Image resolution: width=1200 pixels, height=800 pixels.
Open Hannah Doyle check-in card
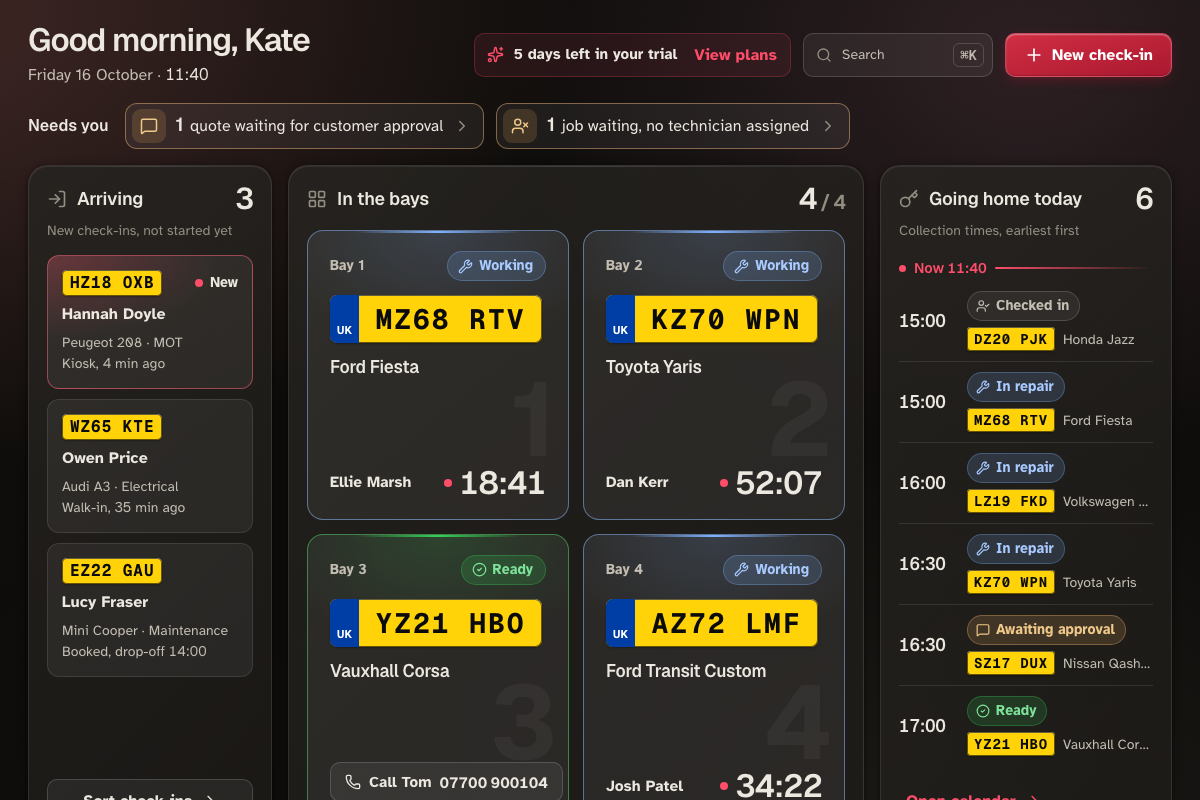tap(150, 322)
